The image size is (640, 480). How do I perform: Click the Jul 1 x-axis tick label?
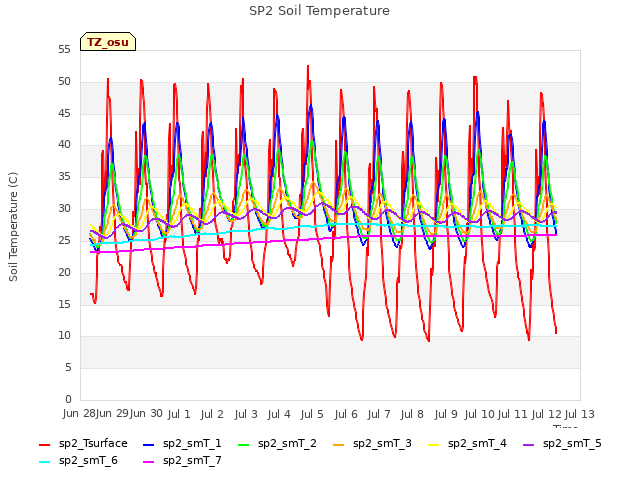click(x=179, y=414)
